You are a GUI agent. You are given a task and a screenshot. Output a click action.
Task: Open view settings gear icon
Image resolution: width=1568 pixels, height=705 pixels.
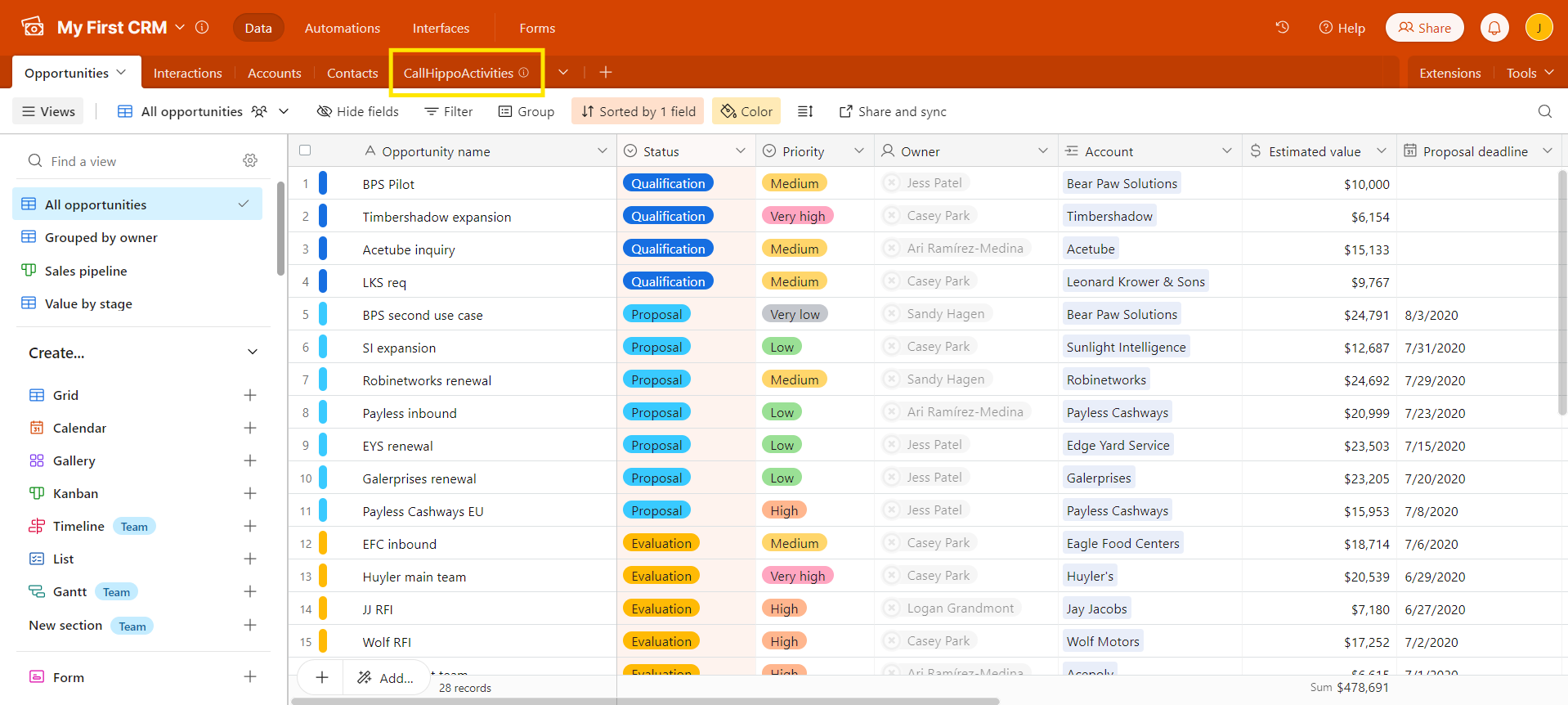coord(250,161)
